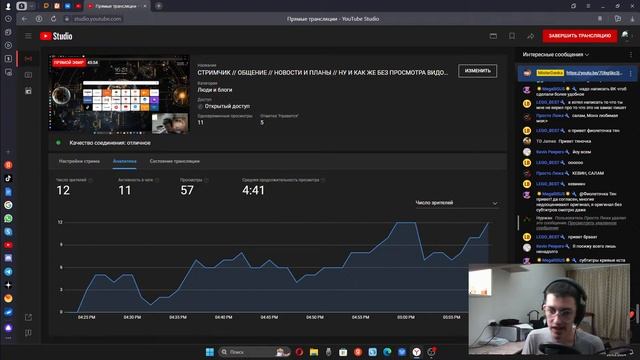This screenshot has width=640, height=360.
Task: Open File Explorer from taskbar
Action: click(x=313, y=352)
